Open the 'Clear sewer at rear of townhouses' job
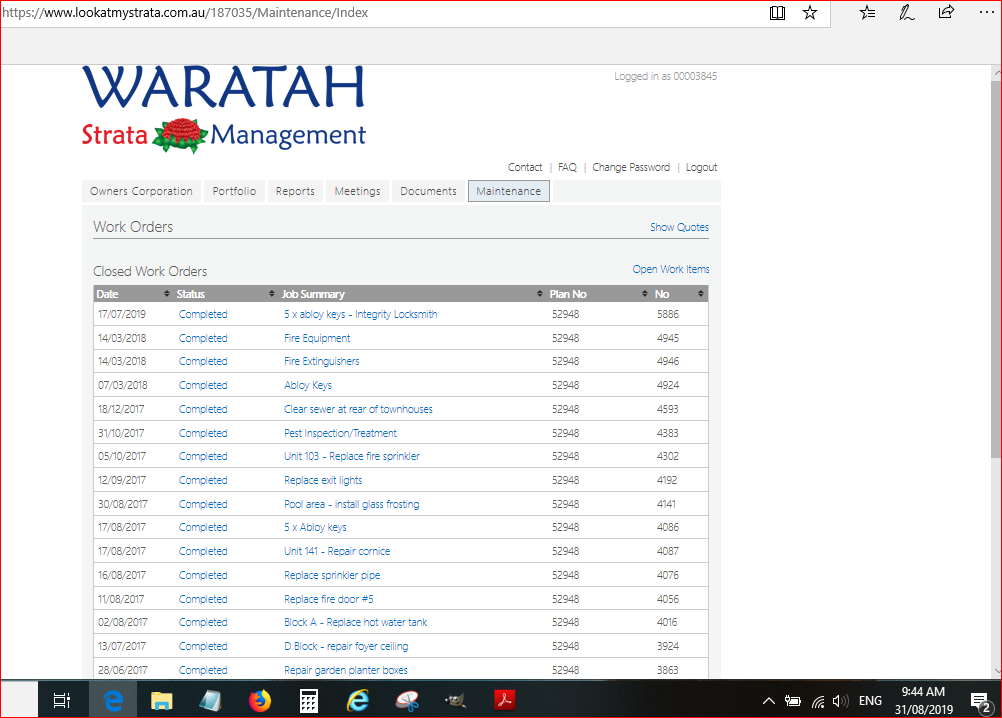The image size is (1002, 718). pos(358,409)
